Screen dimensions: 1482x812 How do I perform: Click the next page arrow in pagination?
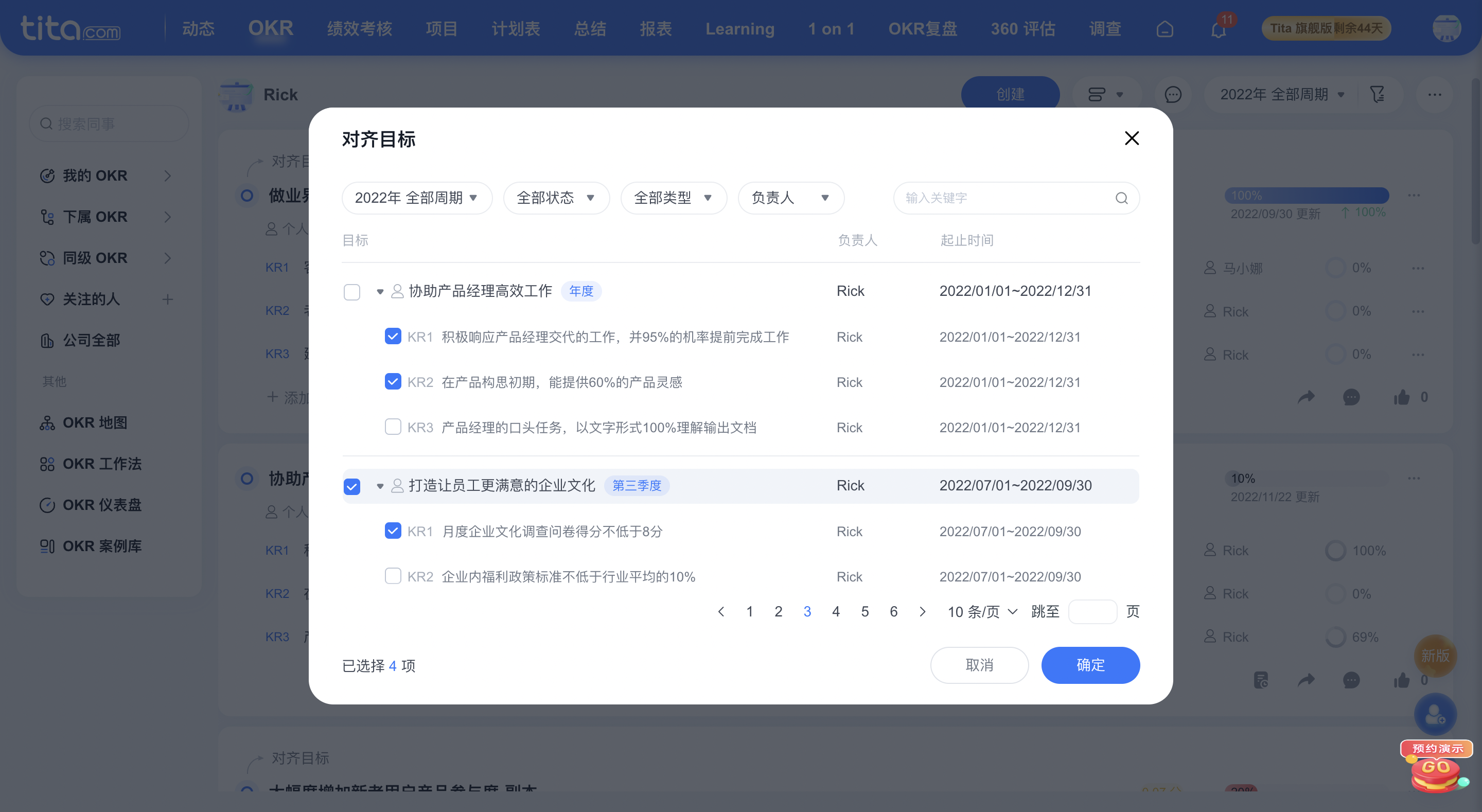pyautogui.click(x=922, y=612)
